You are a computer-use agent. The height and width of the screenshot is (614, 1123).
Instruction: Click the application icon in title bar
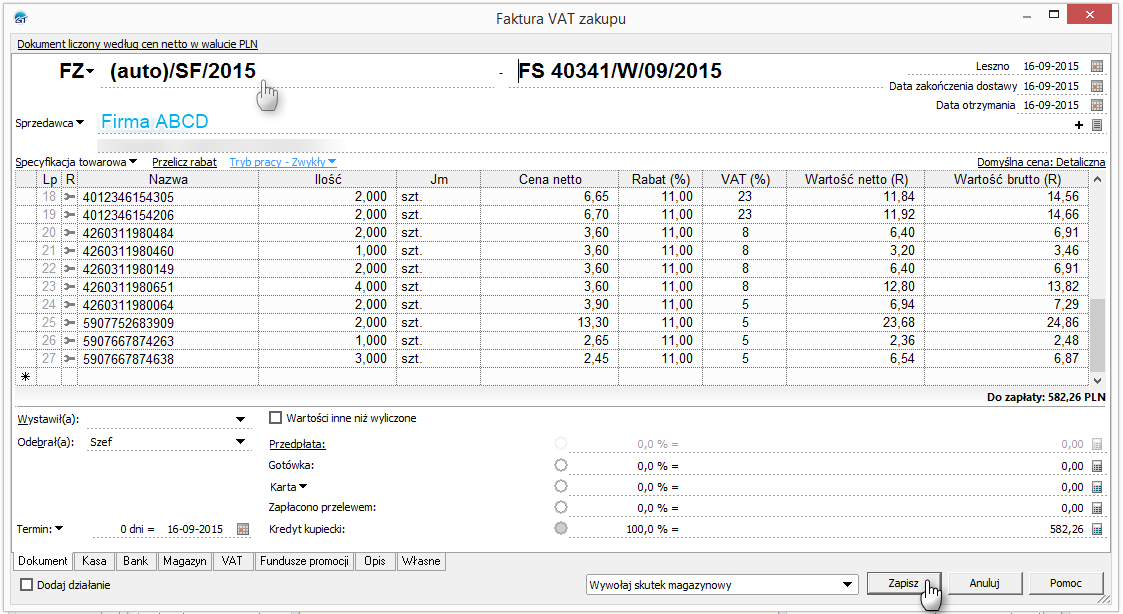click(x=21, y=18)
